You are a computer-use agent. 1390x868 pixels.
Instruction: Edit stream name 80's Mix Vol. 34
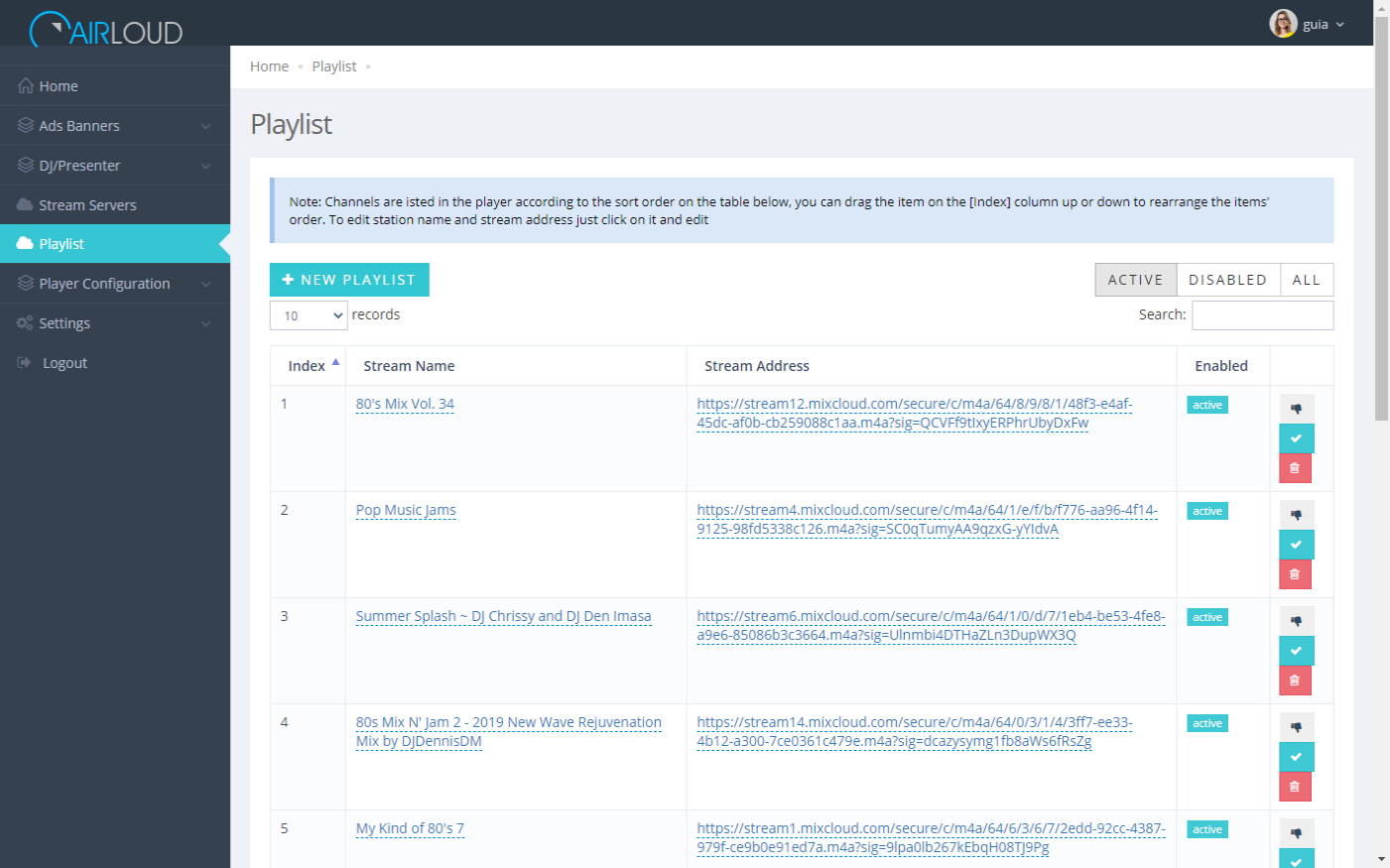(x=405, y=404)
